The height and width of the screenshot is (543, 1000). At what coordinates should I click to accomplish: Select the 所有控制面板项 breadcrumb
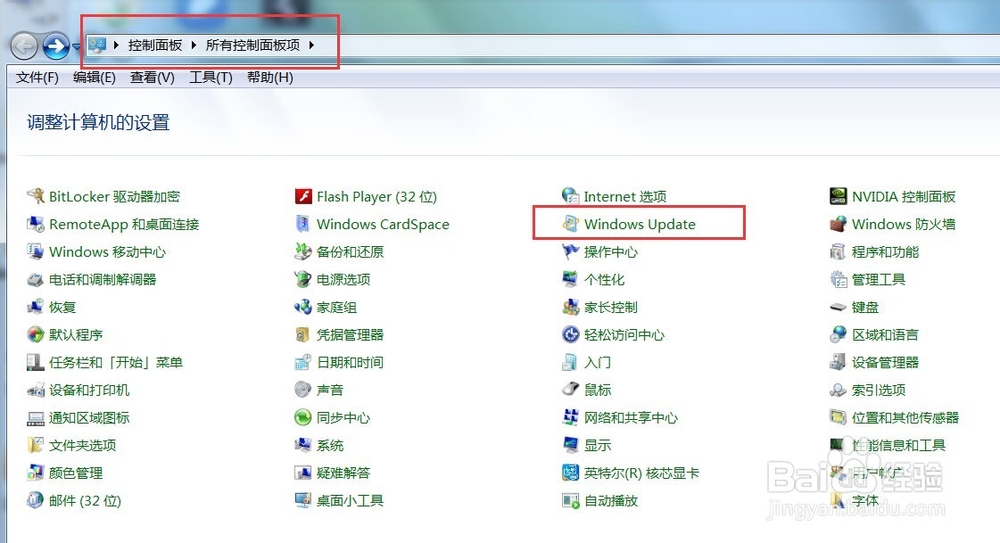(253, 45)
